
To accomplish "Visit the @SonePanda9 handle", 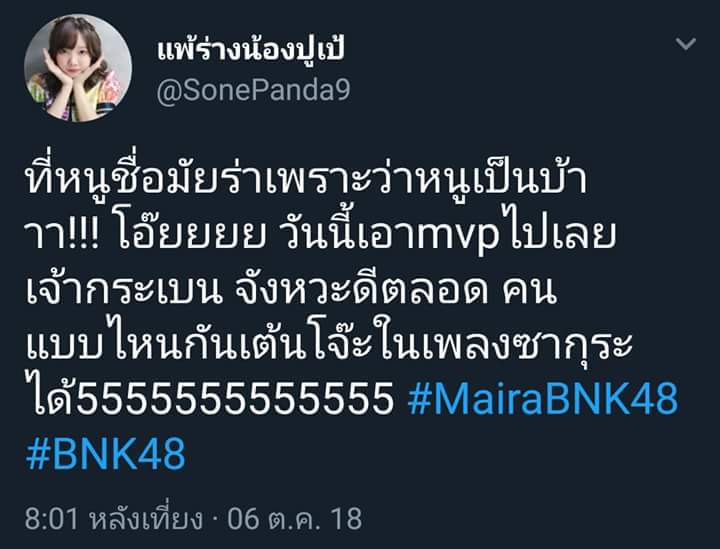I will point(253,90).
